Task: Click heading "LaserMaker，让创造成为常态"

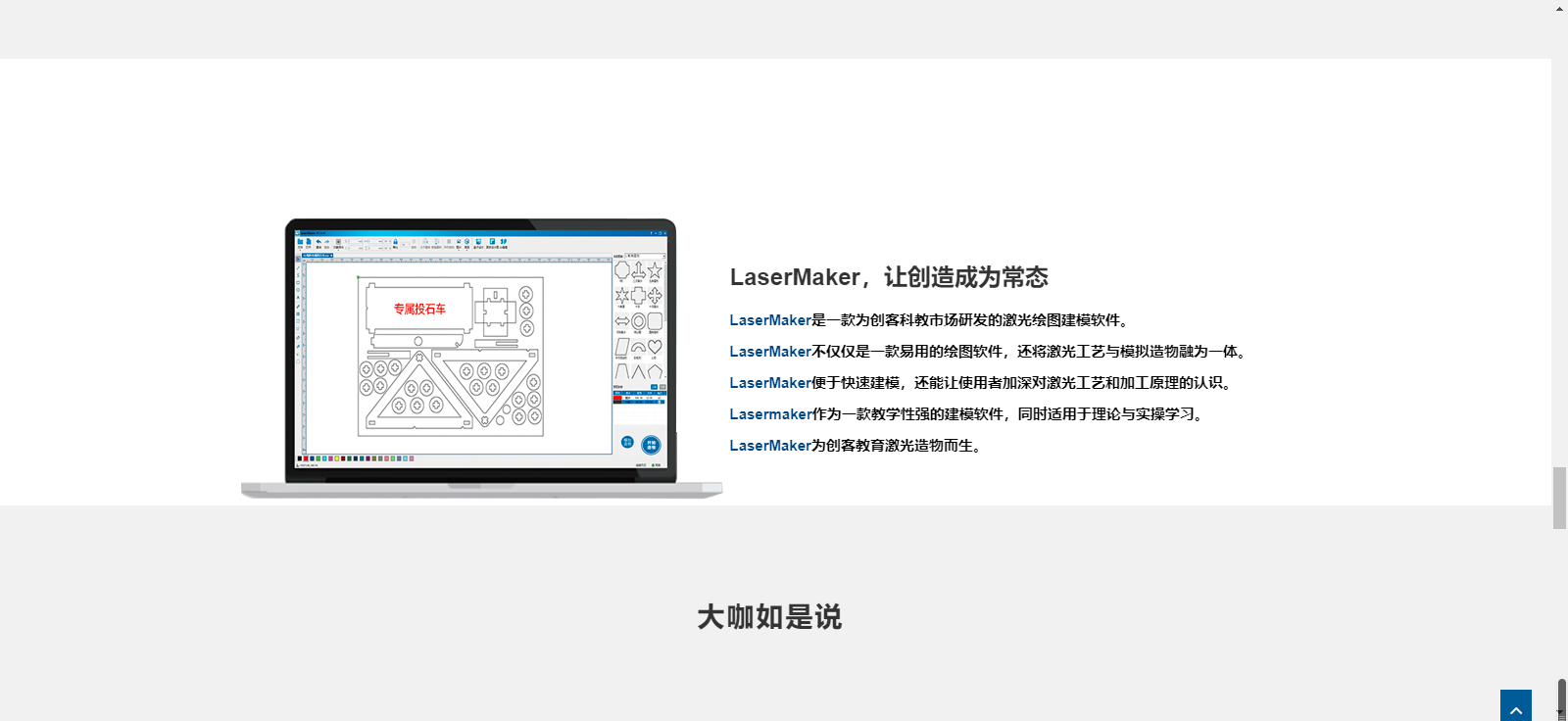Action: 889,277
